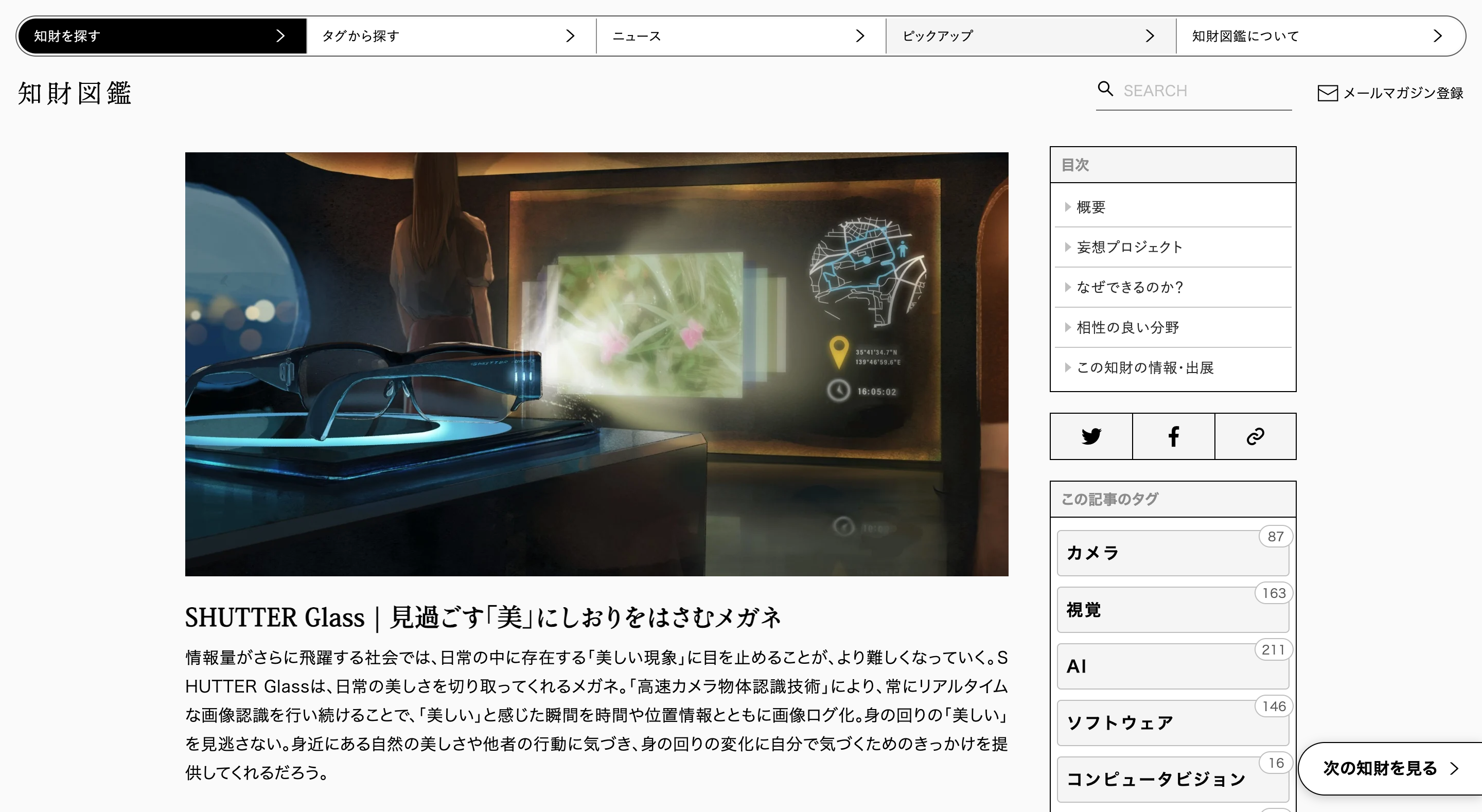1482x812 pixels.
Task: Click the search magnifier icon
Action: pos(1105,91)
